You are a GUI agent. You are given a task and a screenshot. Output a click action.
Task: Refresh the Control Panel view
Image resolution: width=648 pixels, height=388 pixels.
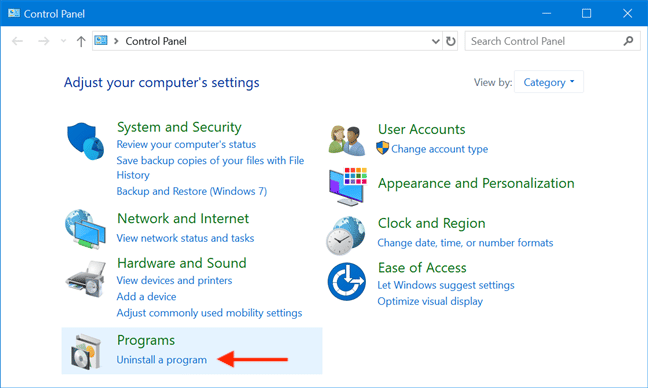[x=450, y=41]
